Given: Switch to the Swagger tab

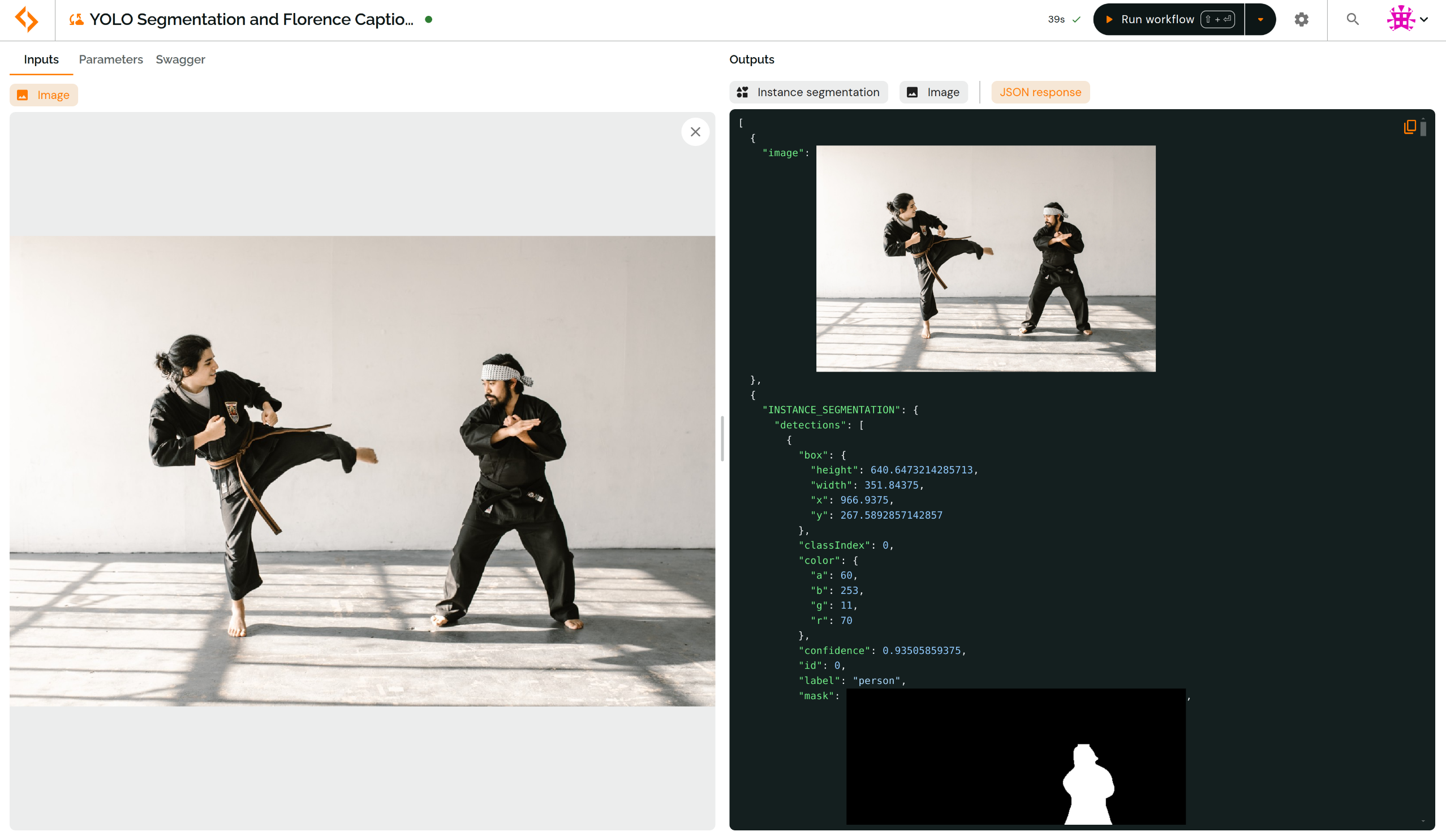Looking at the screenshot, I should 180,59.
